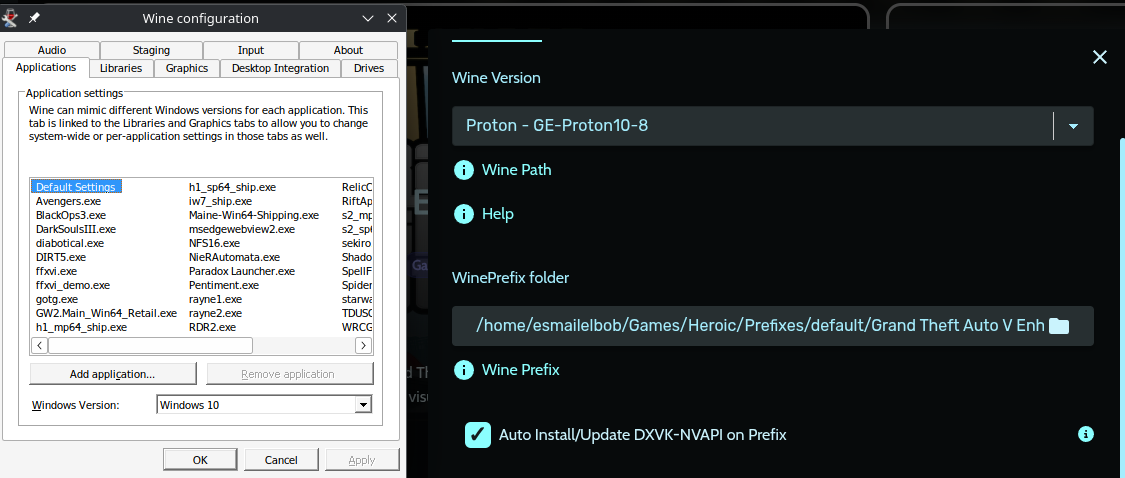The height and width of the screenshot is (478, 1125).
Task: Toggle Auto Install/Update DXVK-NVAPI checkbox
Action: coord(478,434)
